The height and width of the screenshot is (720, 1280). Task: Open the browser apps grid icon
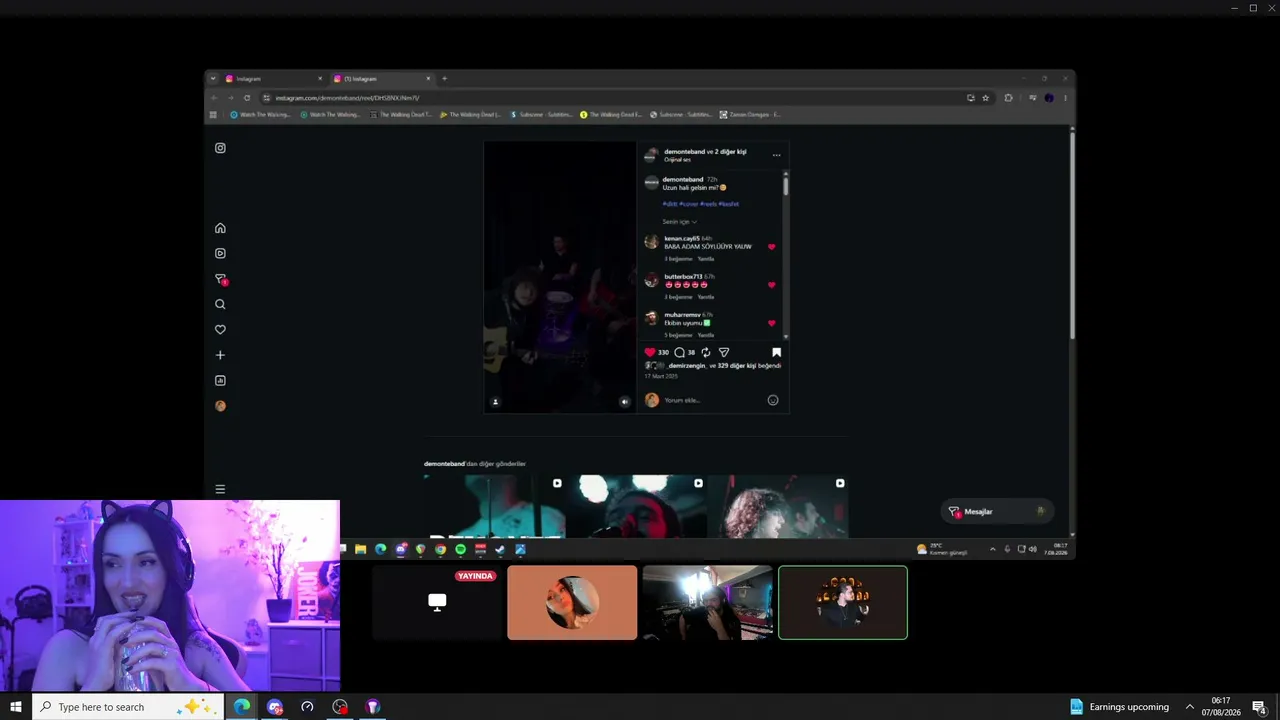(x=213, y=115)
